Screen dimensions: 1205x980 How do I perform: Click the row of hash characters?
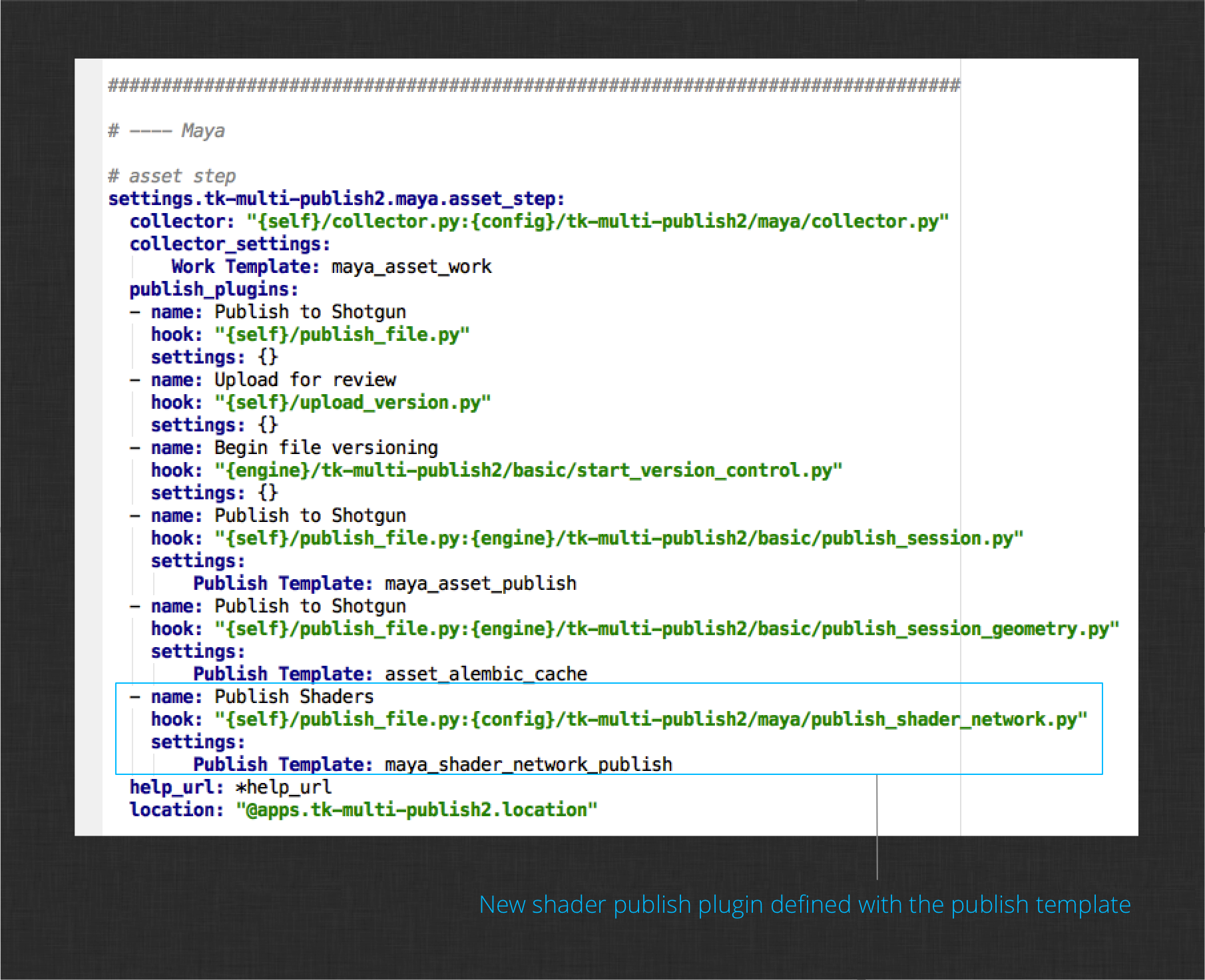(x=534, y=85)
